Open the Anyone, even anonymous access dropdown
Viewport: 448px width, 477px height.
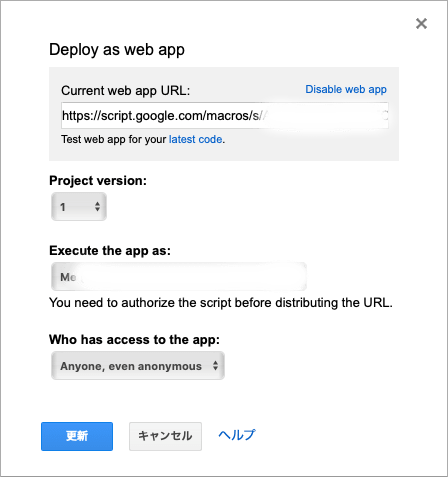pos(138,366)
